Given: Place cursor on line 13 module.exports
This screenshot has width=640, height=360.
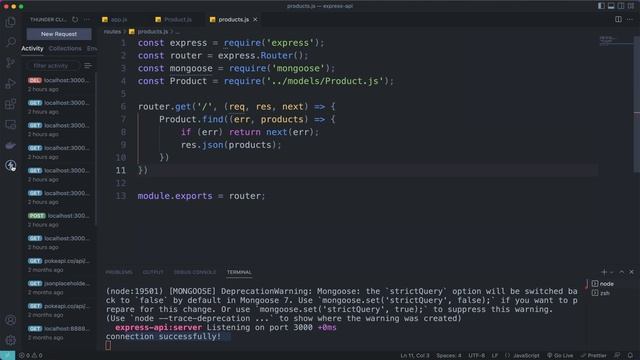Looking at the screenshot, I should 175,196.
